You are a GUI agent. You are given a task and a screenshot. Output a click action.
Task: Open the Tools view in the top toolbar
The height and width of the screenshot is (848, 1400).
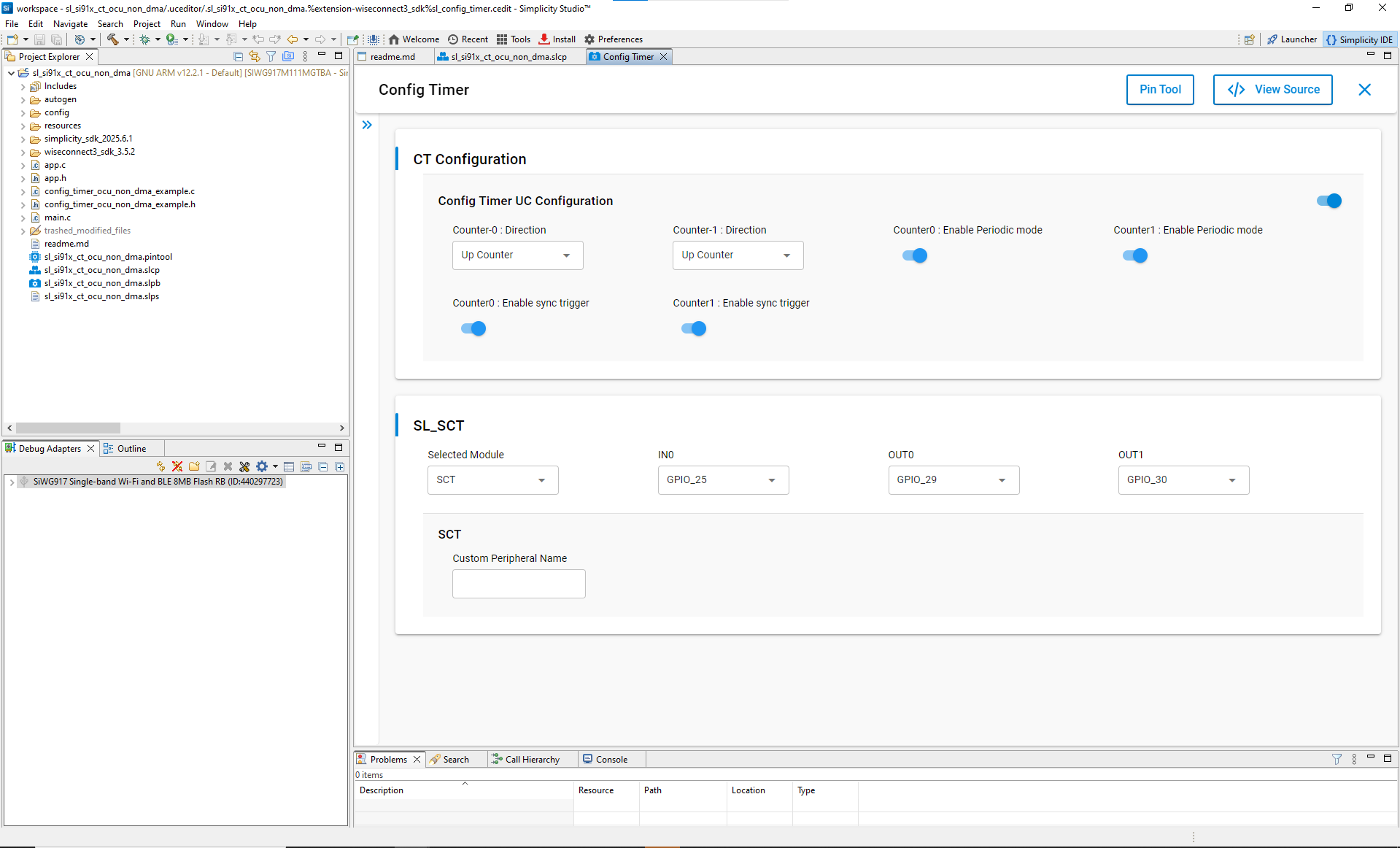514,39
